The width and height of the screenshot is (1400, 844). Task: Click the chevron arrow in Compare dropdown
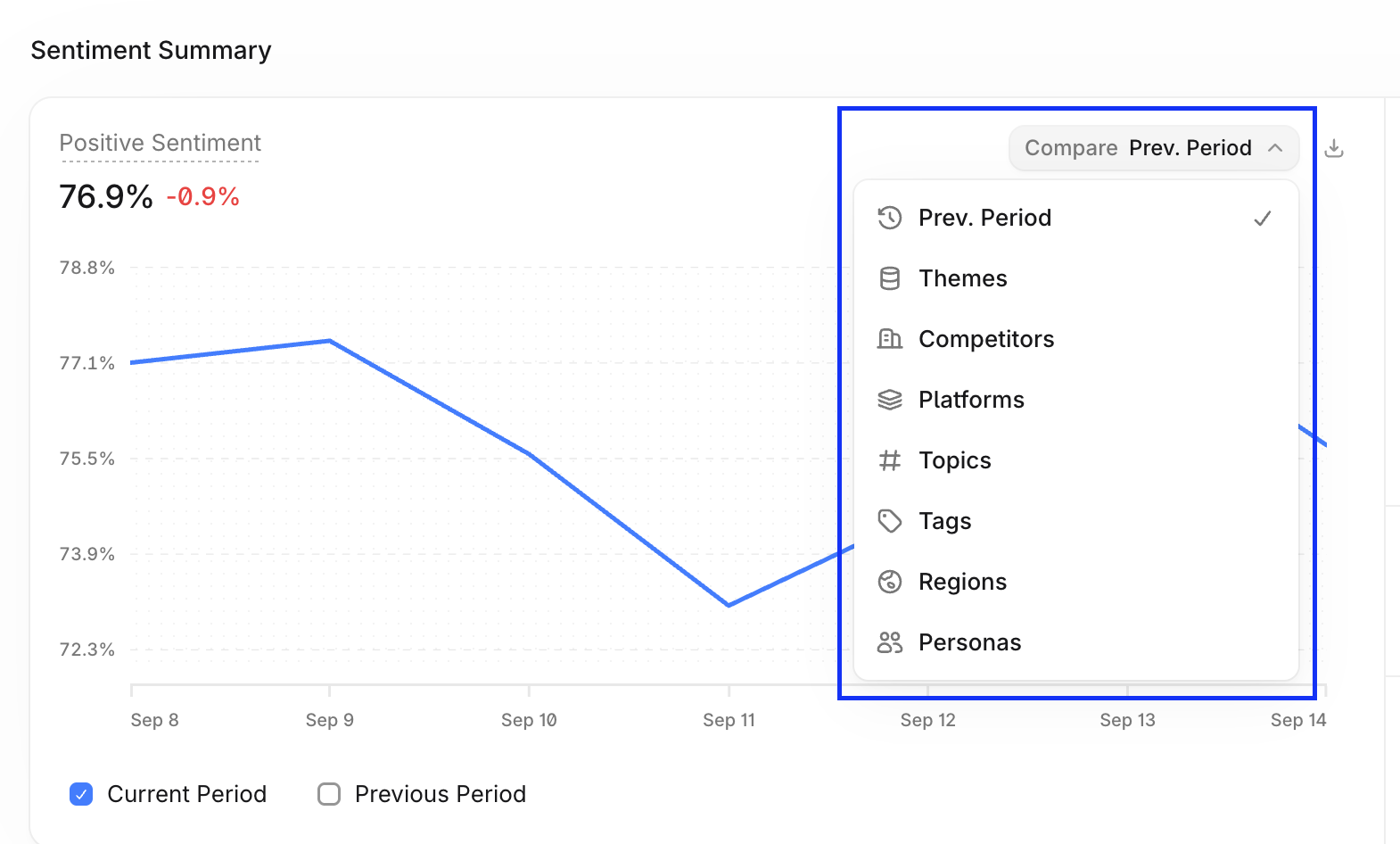[x=1275, y=148]
